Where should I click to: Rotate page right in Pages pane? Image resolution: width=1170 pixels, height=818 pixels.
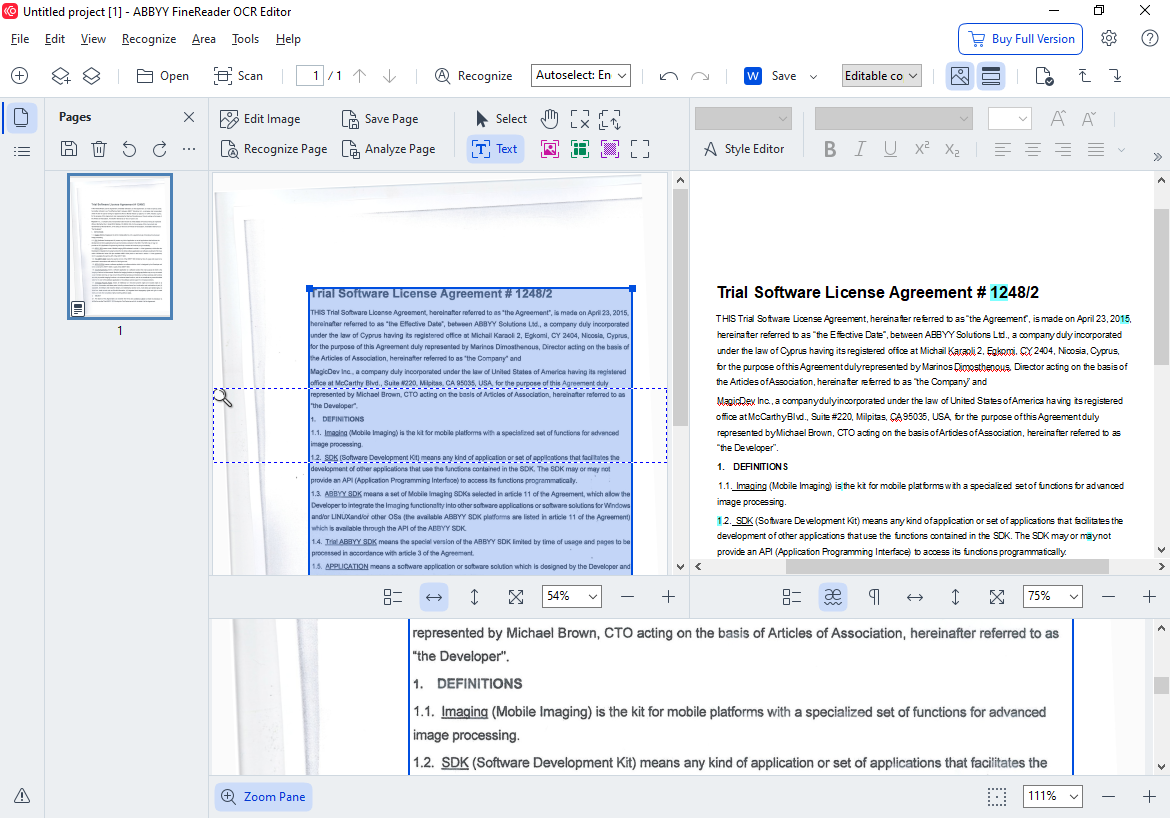(159, 149)
